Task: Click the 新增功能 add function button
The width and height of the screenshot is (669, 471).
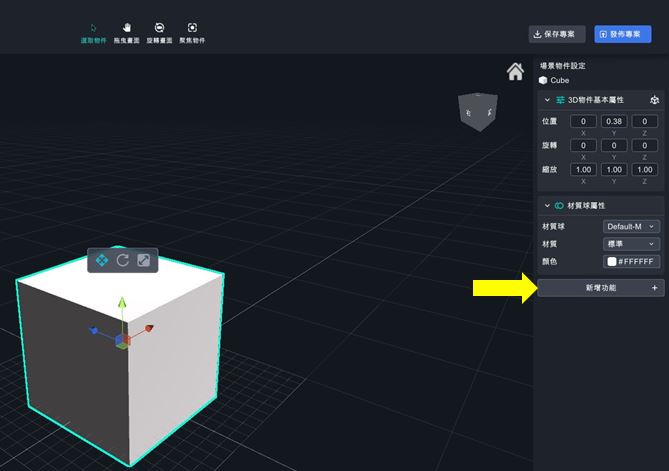Action: [601, 288]
